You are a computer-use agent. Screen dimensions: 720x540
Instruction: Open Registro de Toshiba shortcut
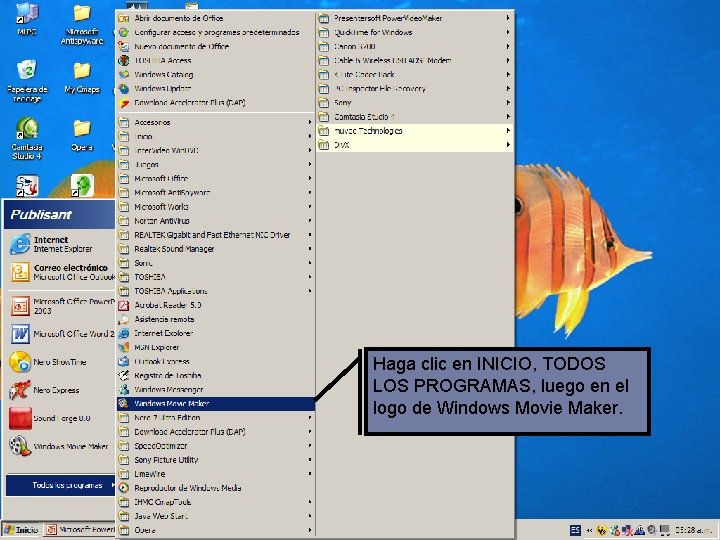point(216,376)
